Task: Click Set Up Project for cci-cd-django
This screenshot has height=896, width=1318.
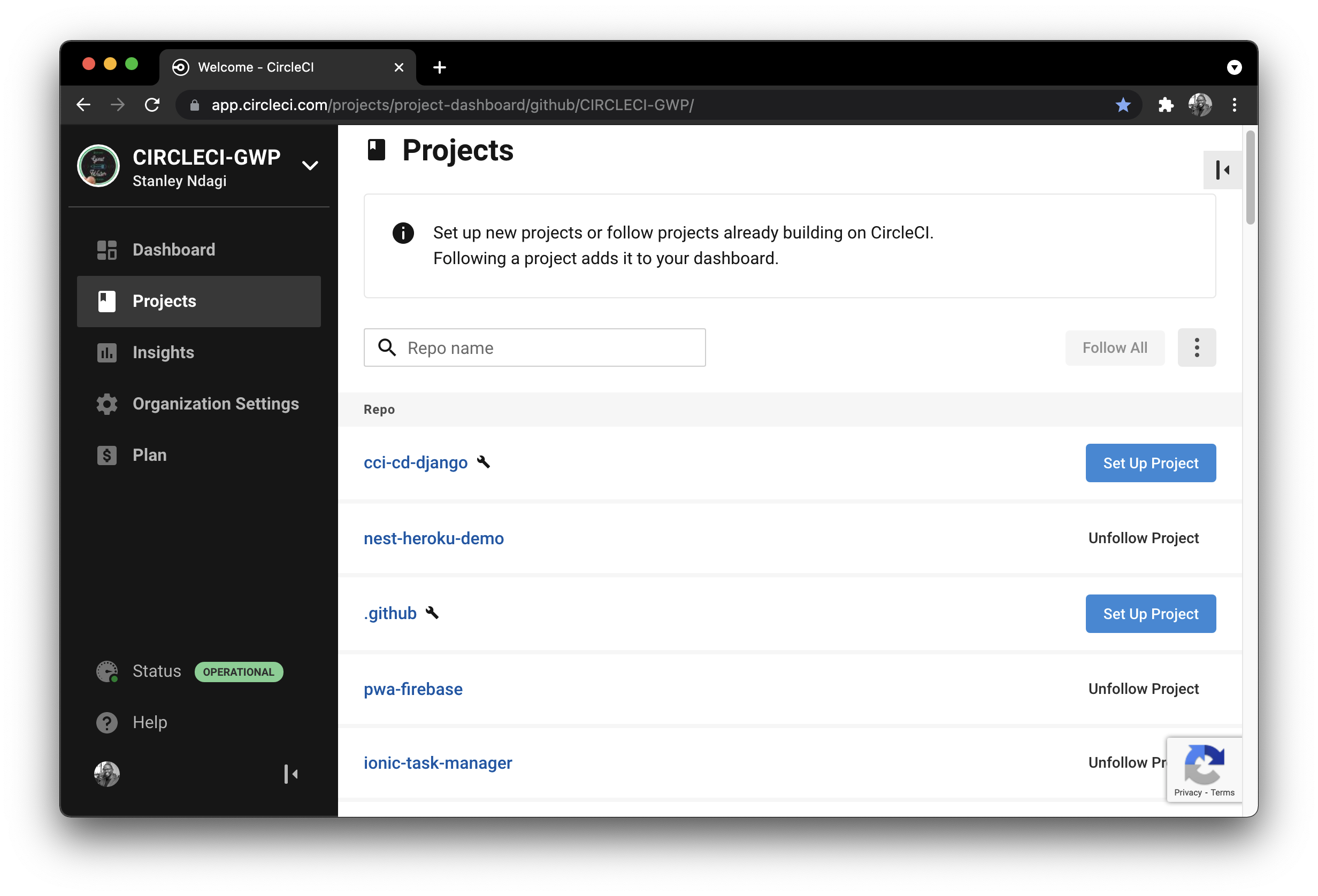Action: click(1150, 462)
